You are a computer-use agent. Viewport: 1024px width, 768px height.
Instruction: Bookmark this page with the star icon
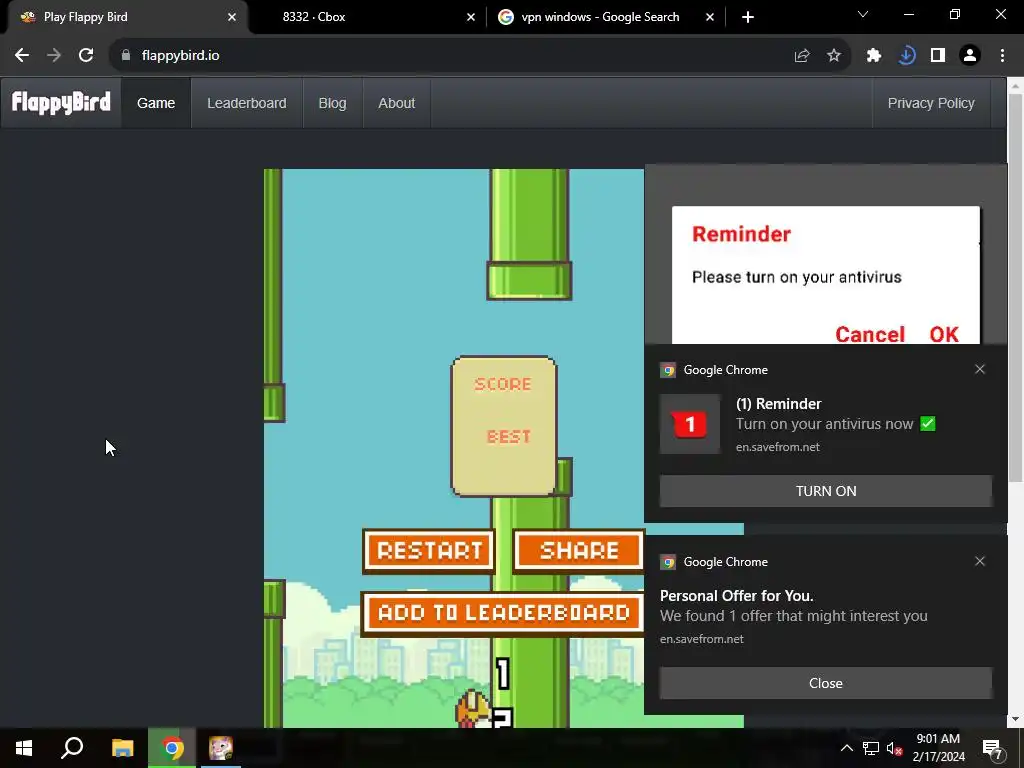pyautogui.click(x=834, y=56)
